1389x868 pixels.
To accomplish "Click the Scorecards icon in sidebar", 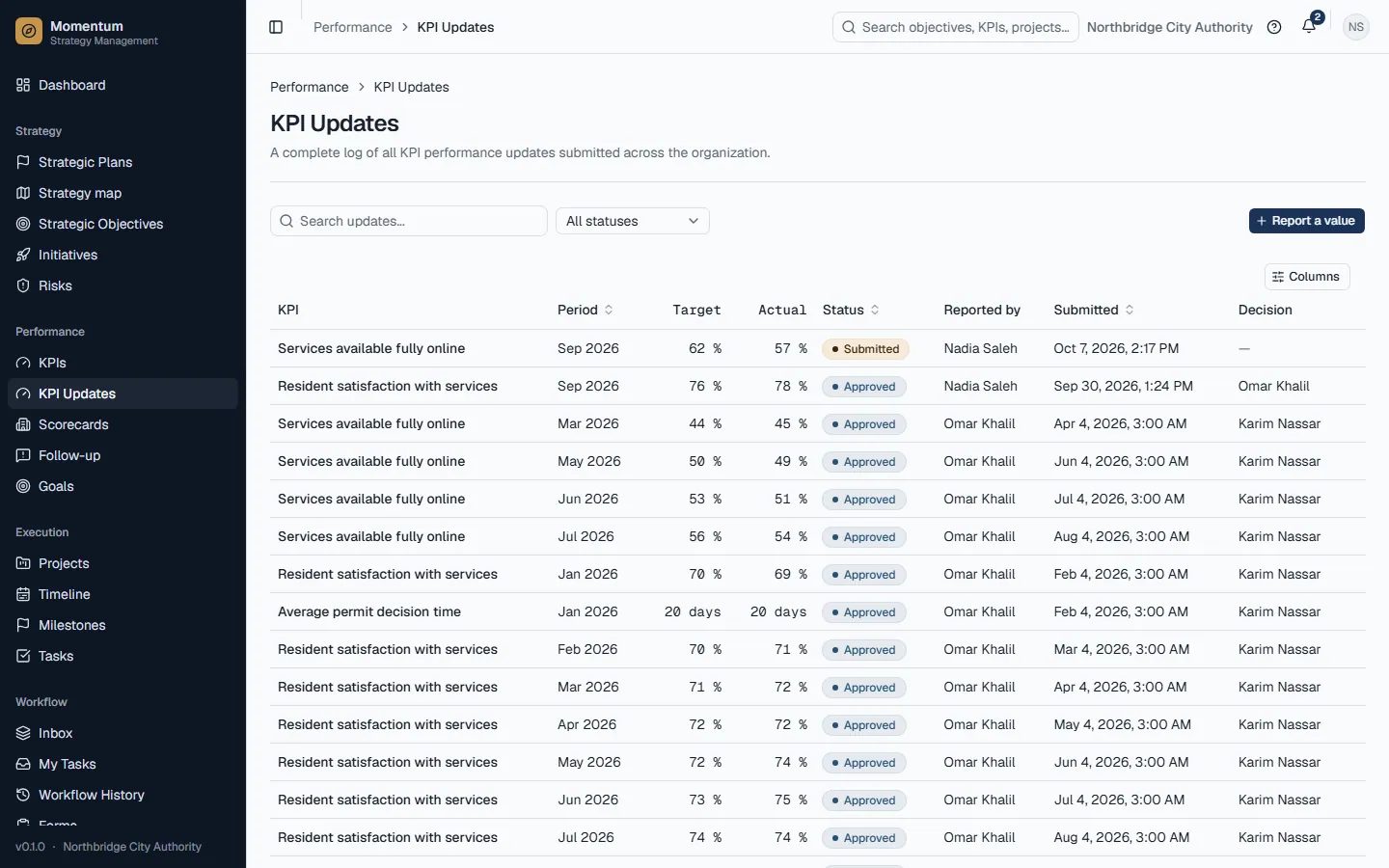I will (23, 424).
